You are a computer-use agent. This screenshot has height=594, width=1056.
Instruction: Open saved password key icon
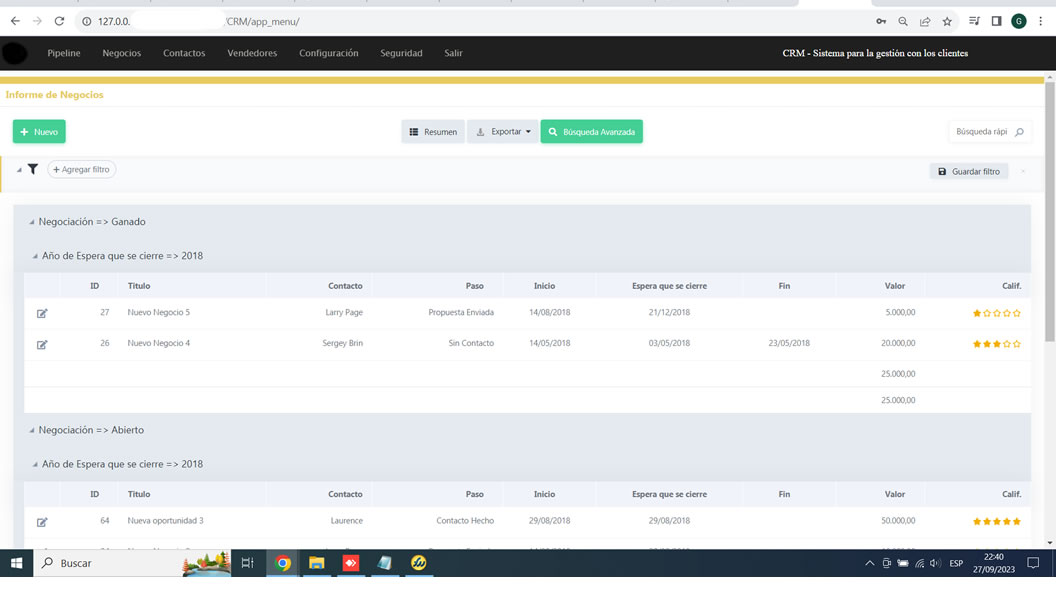pos(881,22)
